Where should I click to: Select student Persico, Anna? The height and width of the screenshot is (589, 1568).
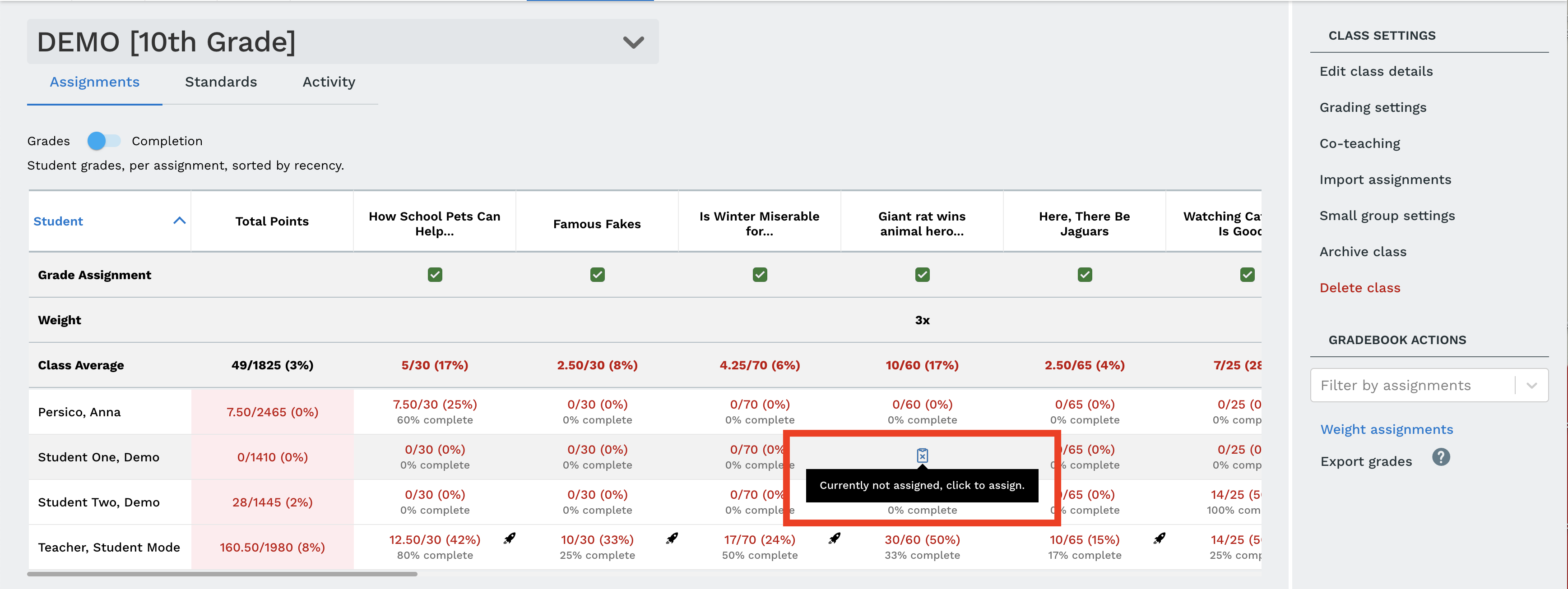(x=79, y=412)
